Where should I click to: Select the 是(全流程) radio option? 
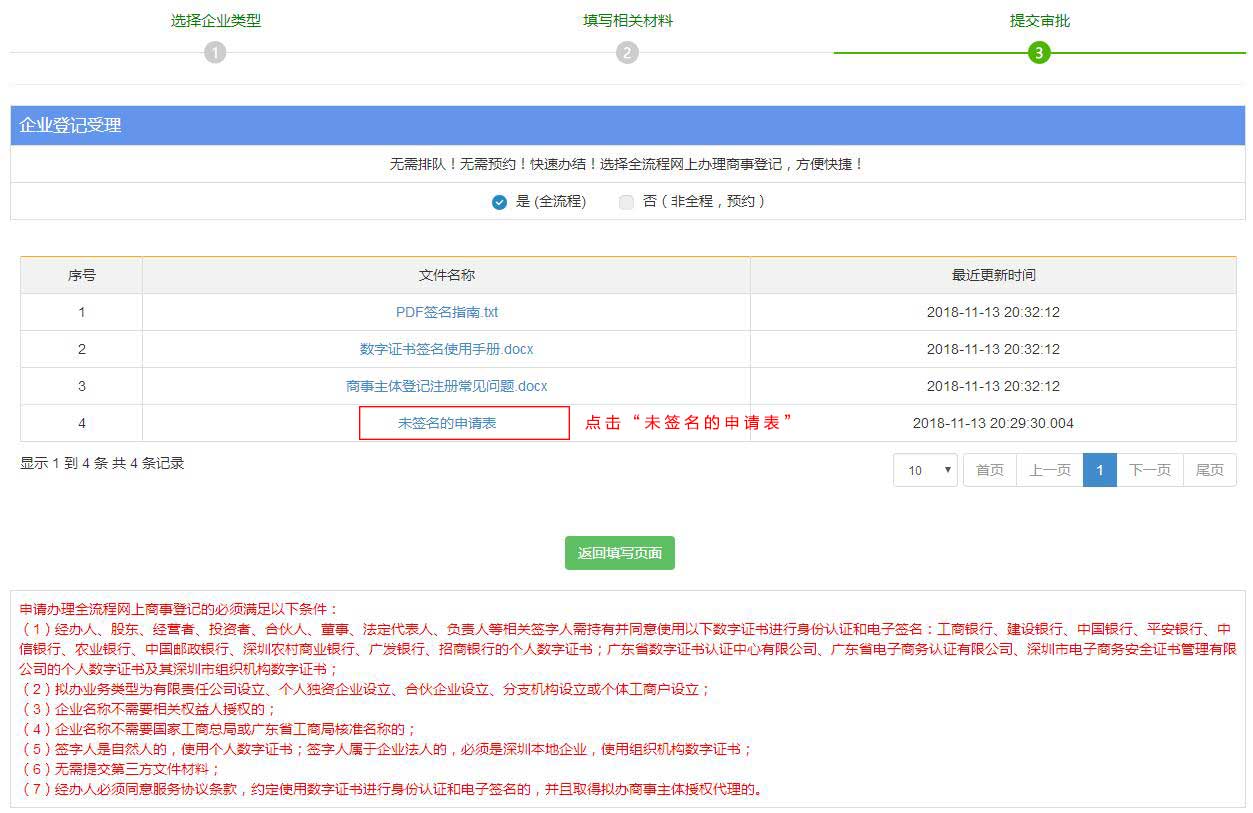pos(497,201)
